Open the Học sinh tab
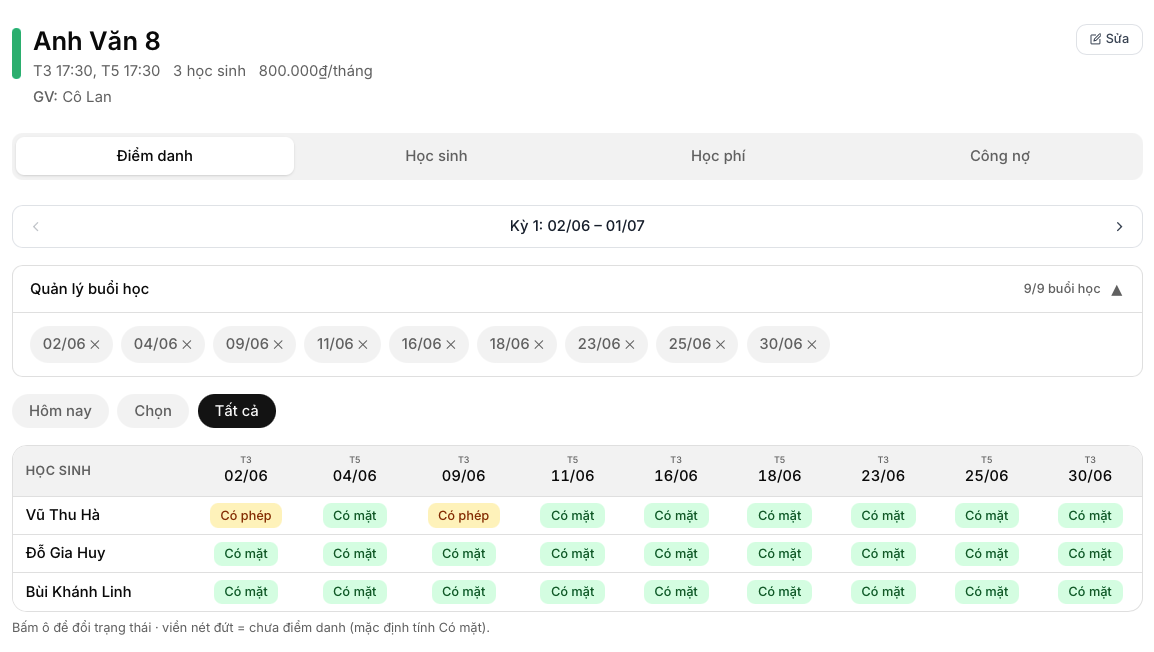Screen dimensions: 1154x652 pyautogui.click(x=436, y=156)
